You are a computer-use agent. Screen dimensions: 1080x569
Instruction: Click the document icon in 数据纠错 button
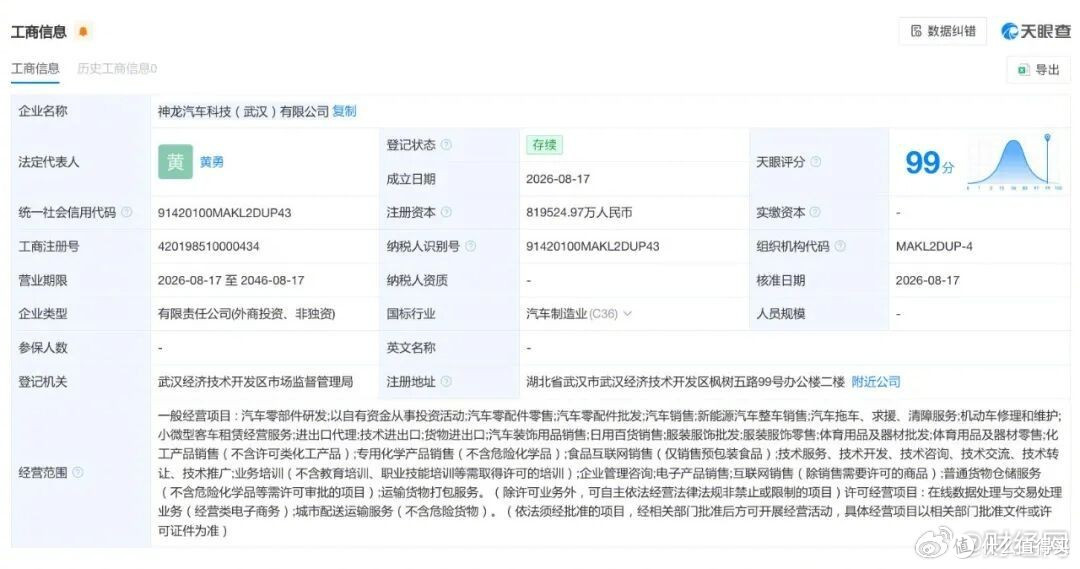pyautogui.click(x=916, y=31)
